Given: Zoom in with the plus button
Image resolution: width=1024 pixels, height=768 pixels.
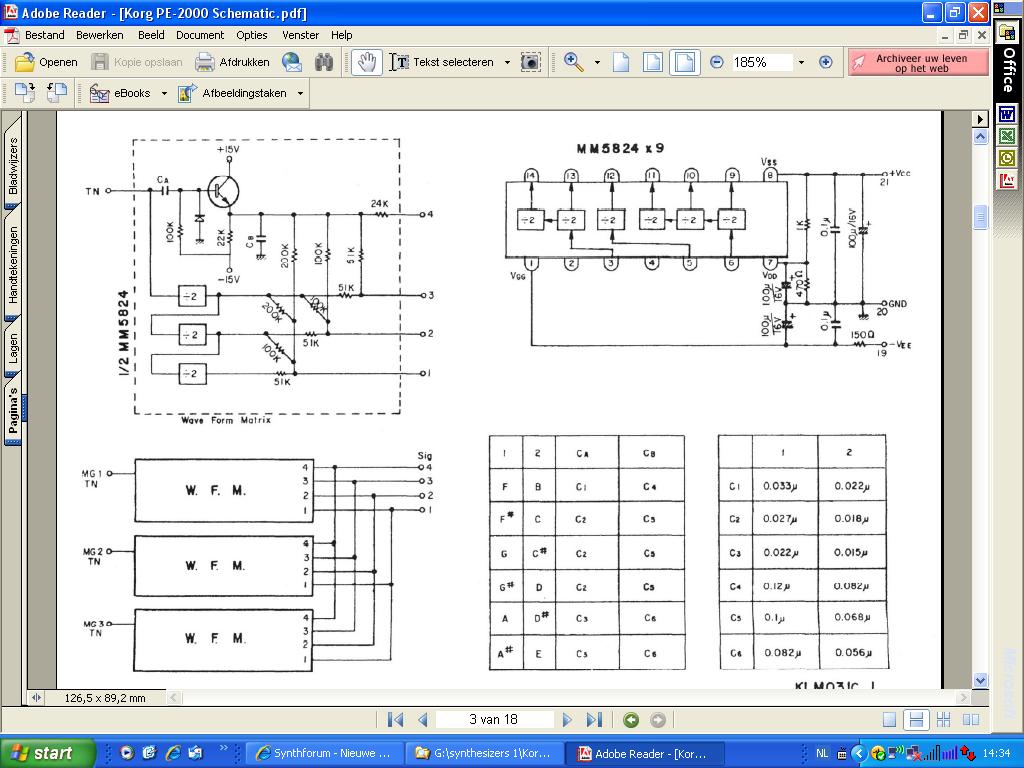Looking at the screenshot, I should 825,62.
